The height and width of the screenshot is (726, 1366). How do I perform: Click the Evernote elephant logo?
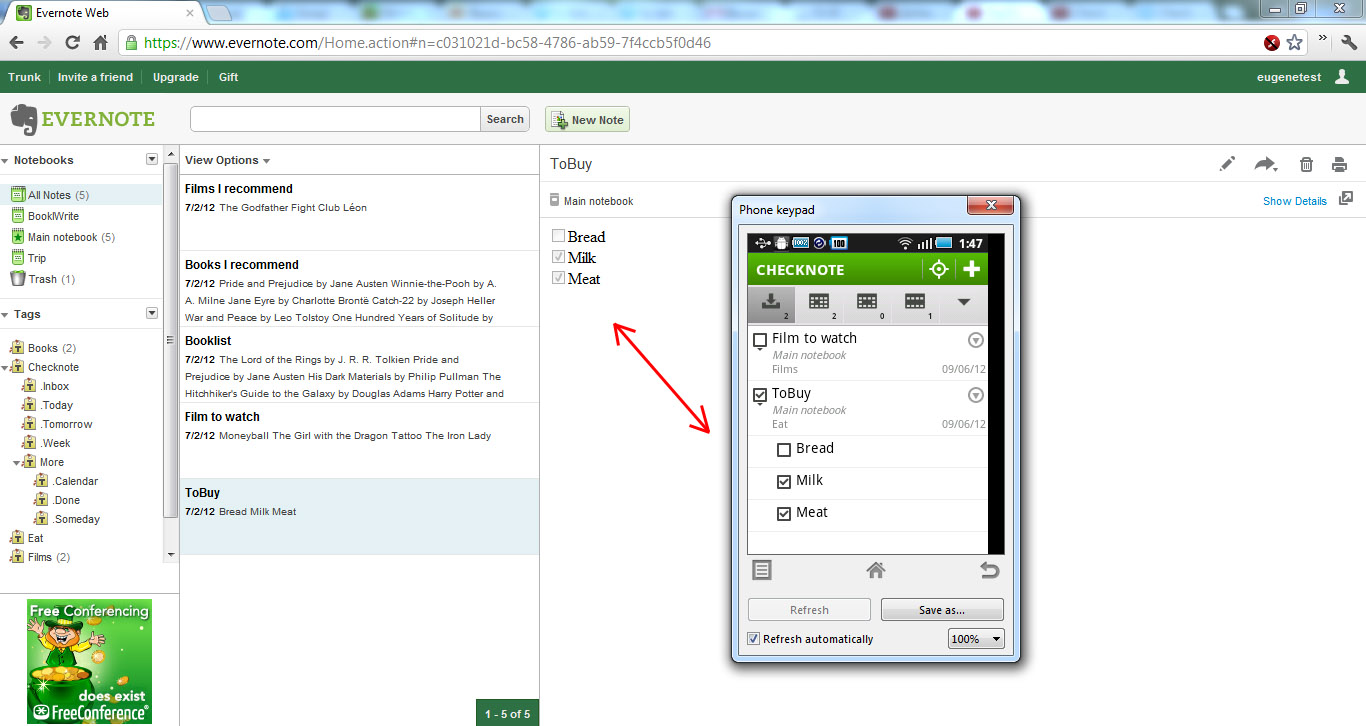coord(24,120)
